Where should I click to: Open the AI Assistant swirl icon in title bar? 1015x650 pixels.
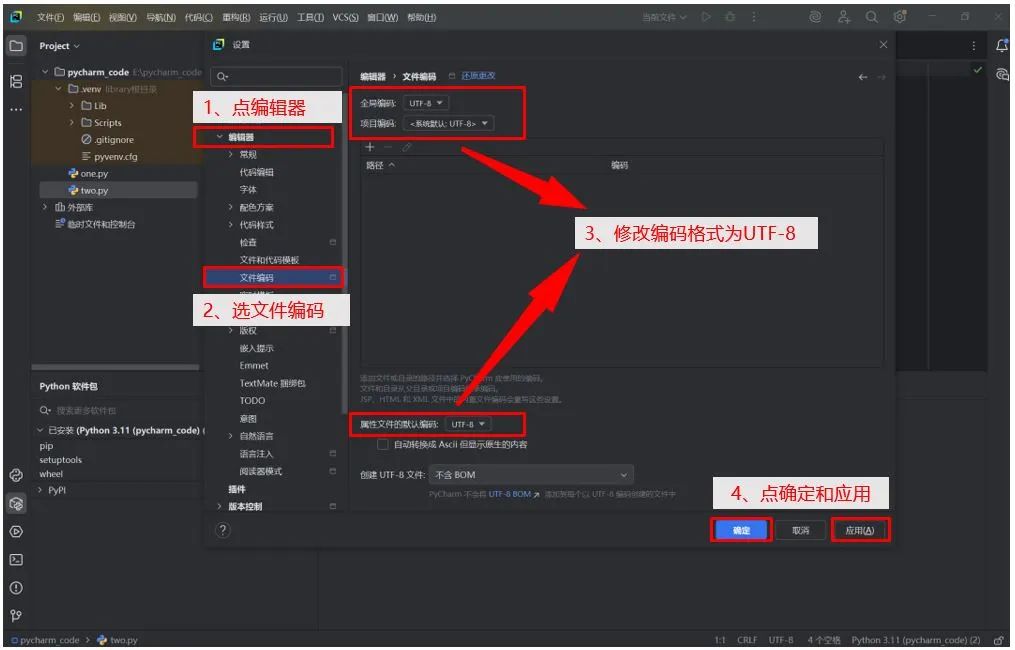(x=816, y=17)
